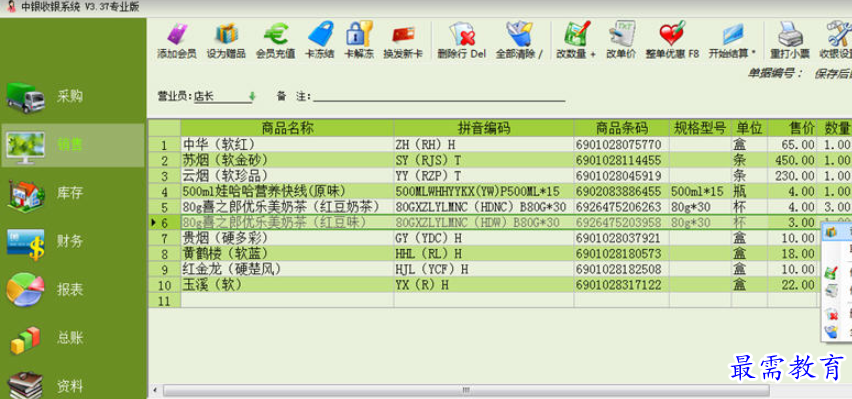The width and height of the screenshot is (852, 399).
Task: Focus the 备注 remarks input line
Action: coord(439,96)
